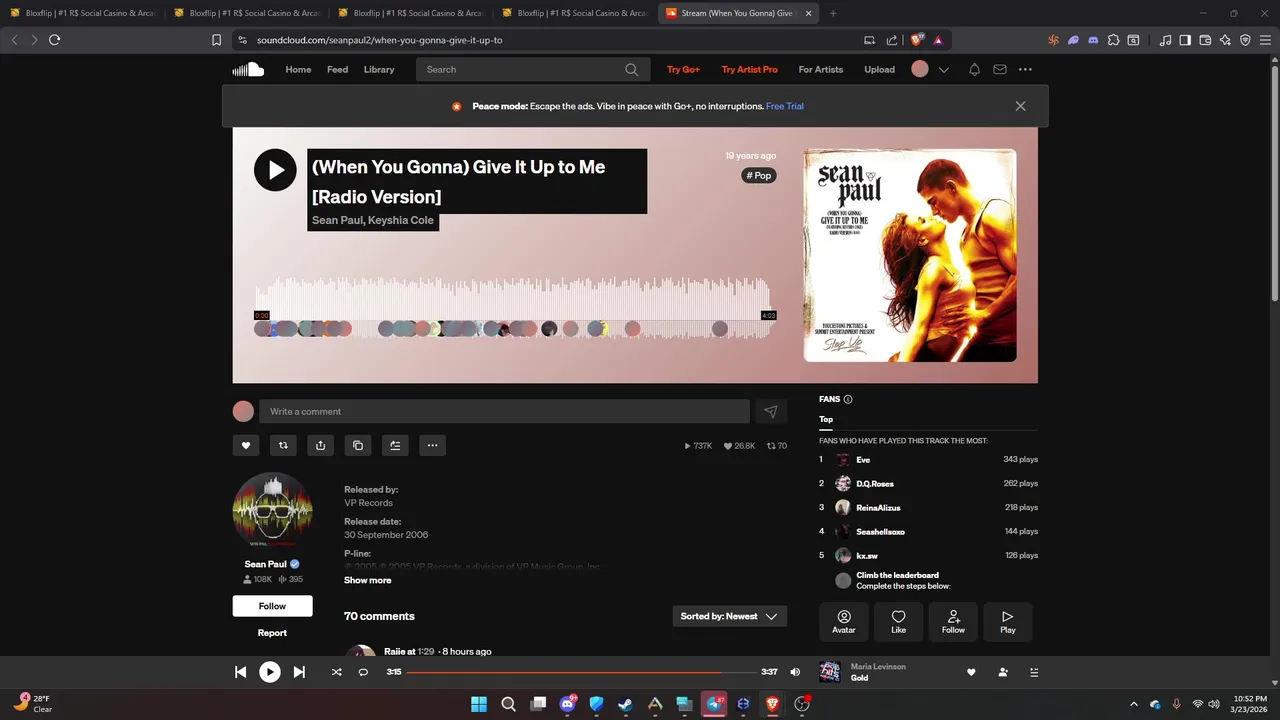This screenshot has height=720, width=1280.
Task: Open Discord from the taskbar
Action: click(x=567, y=704)
